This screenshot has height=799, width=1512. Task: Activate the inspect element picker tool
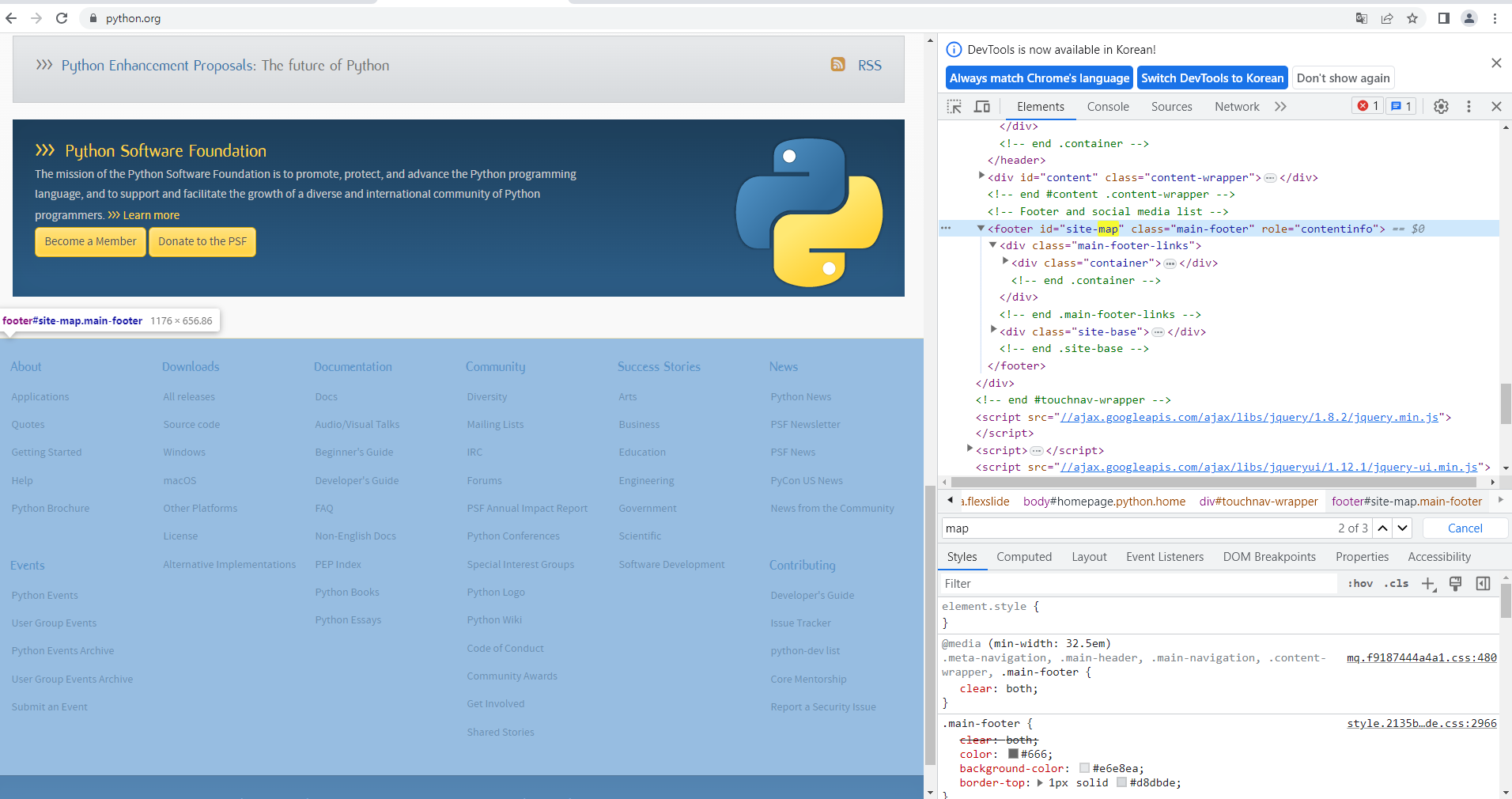click(954, 106)
